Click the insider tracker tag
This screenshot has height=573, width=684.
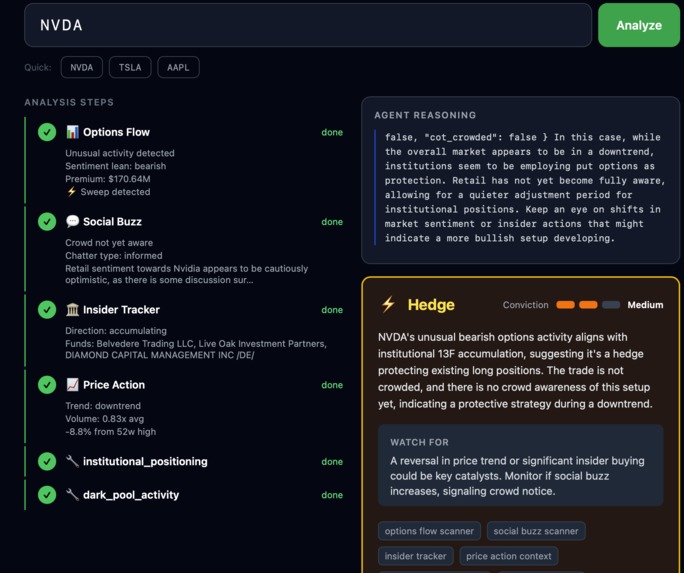(x=415, y=556)
